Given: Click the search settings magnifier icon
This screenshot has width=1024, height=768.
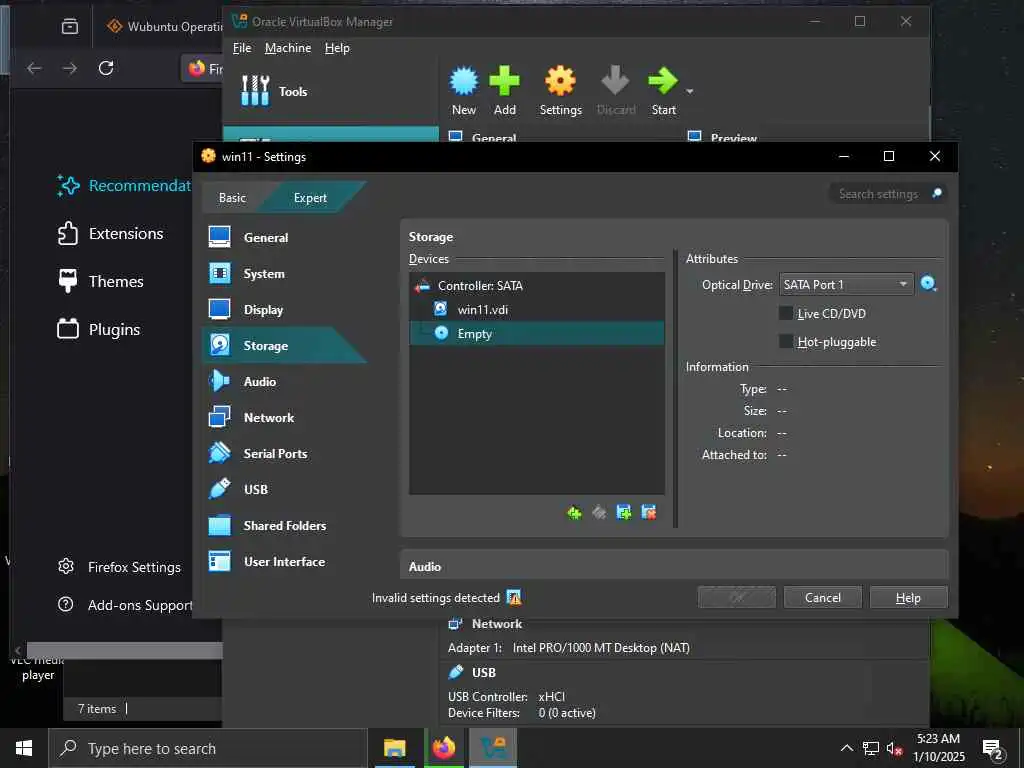Looking at the screenshot, I should tap(936, 193).
